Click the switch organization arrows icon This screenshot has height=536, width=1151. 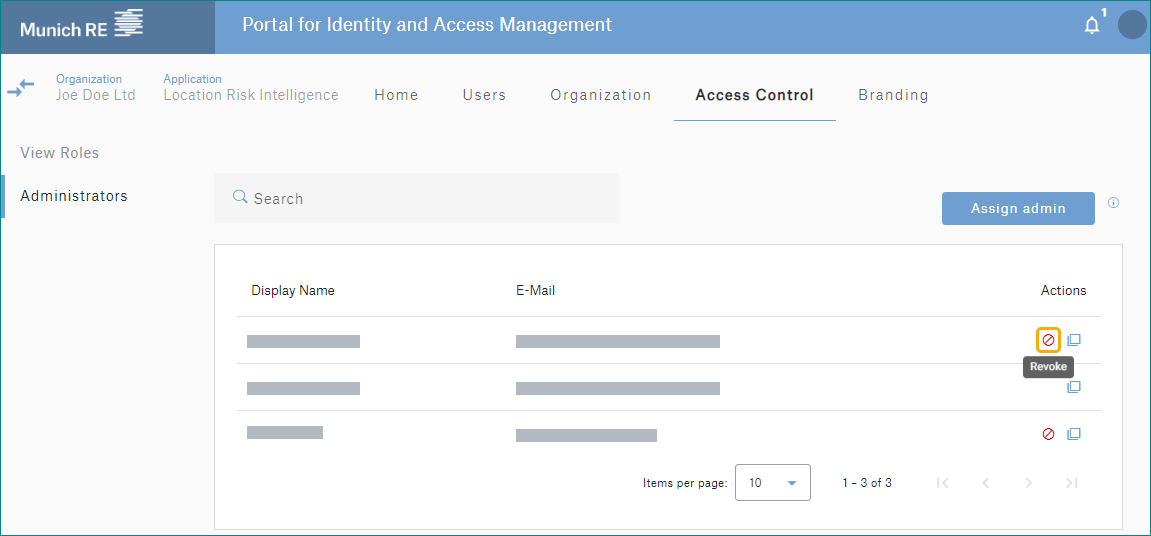click(x=21, y=89)
